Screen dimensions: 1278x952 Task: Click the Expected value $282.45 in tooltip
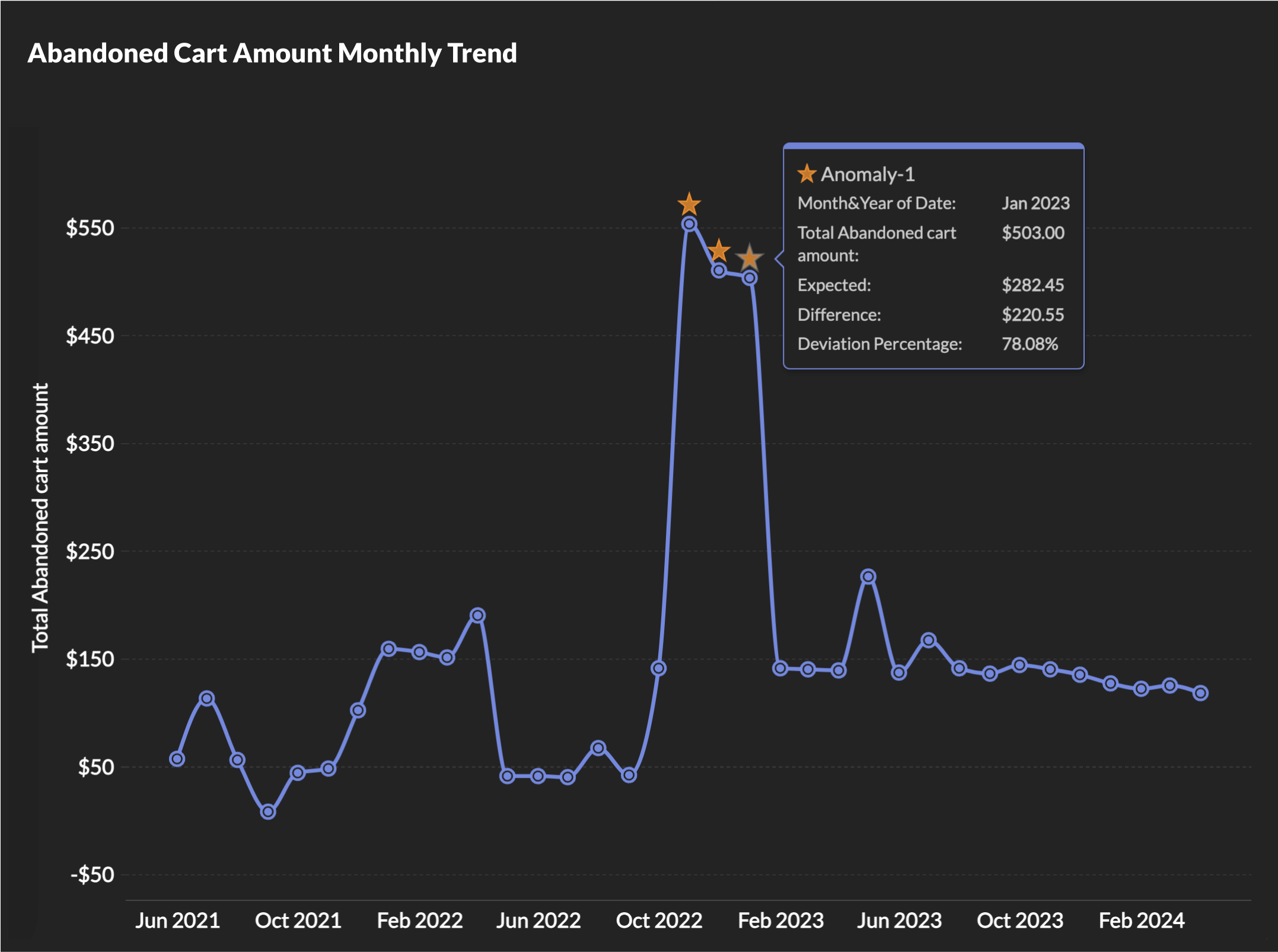coord(1032,285)
